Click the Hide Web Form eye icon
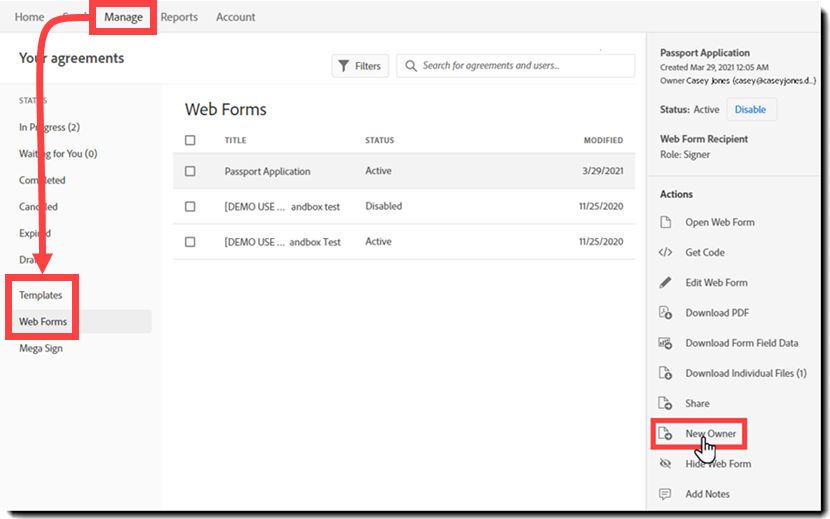 (x=665, y=463)
